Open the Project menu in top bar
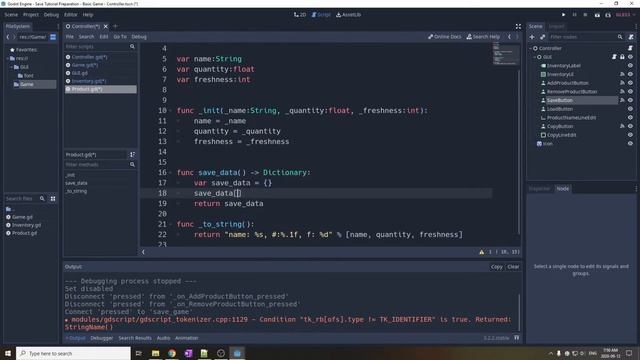This screenshot has width=640, height=360. [31, 15]
